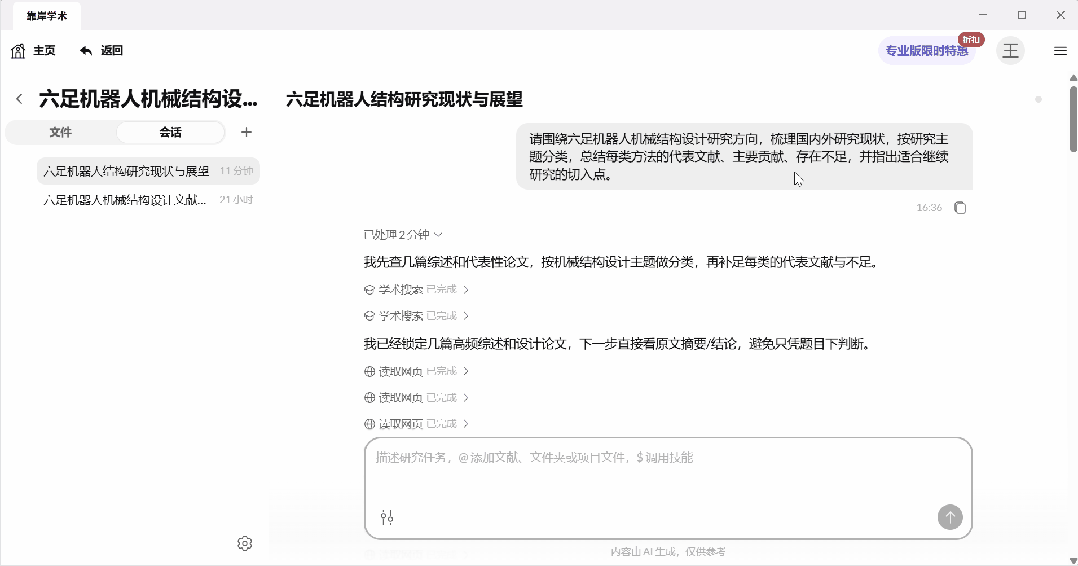Maximize the application window
Viewport: 1078px width, 566px height.
[x=1022, y=15]
